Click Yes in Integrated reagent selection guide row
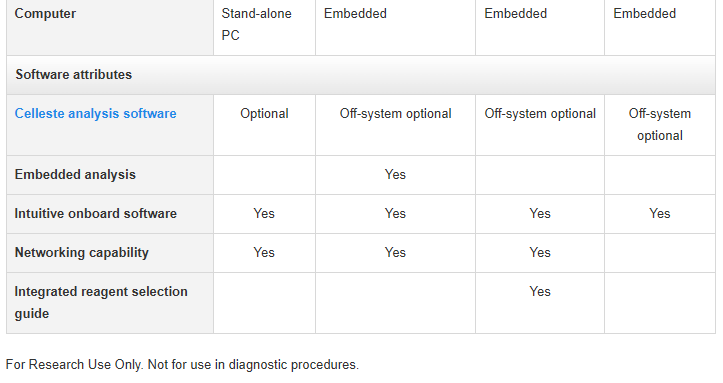This screenshot has height=383, width=723. [x=539, y=291]
